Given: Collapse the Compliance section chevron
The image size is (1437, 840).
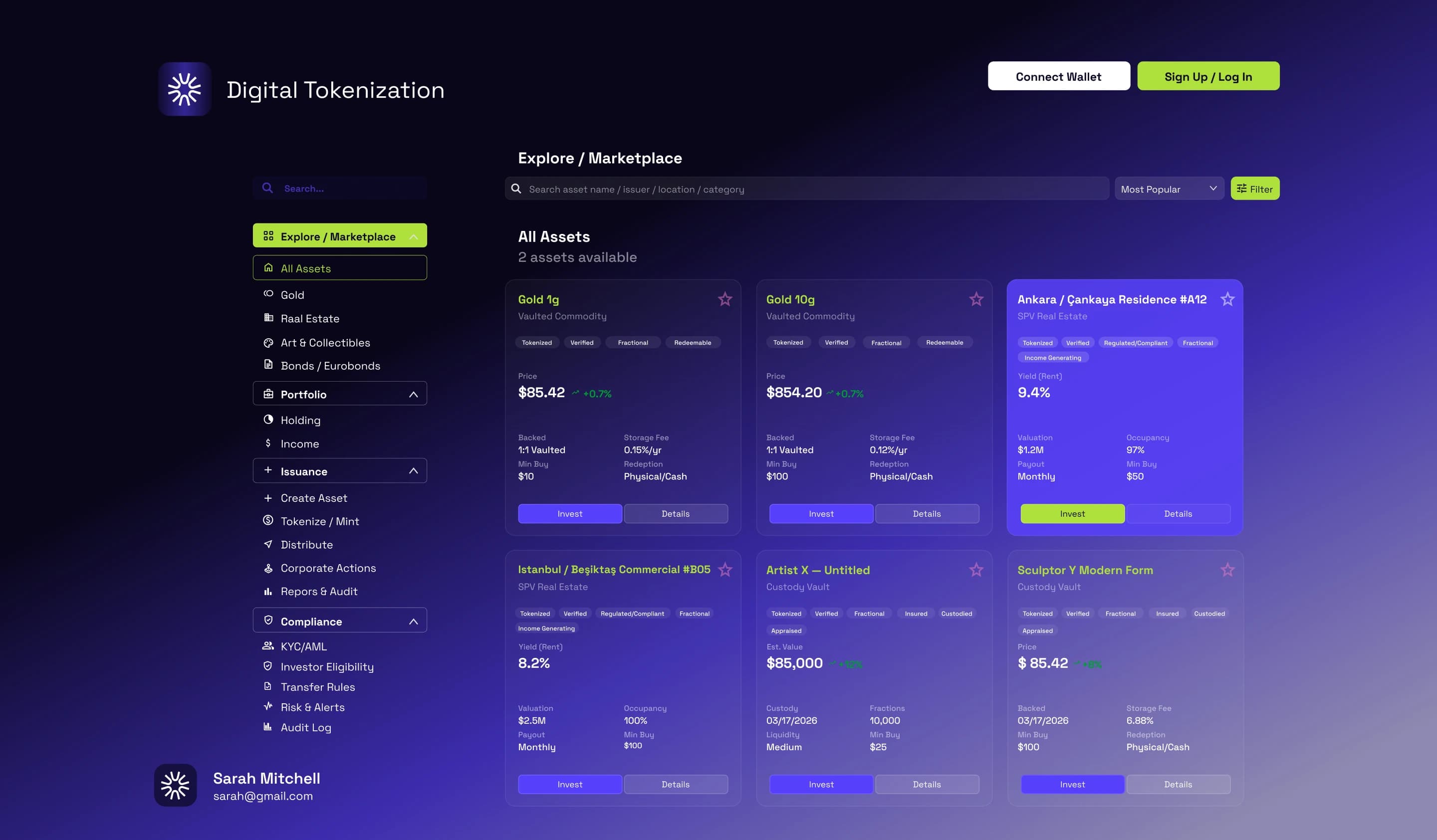Looking at the screenshot, I should pyautogui.click(x=414, y=621).
